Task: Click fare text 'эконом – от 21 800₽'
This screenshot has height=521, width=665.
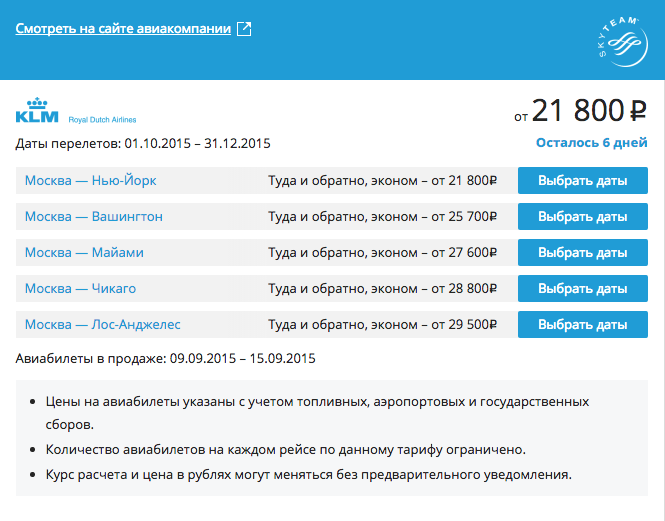Action: (433, 180)
